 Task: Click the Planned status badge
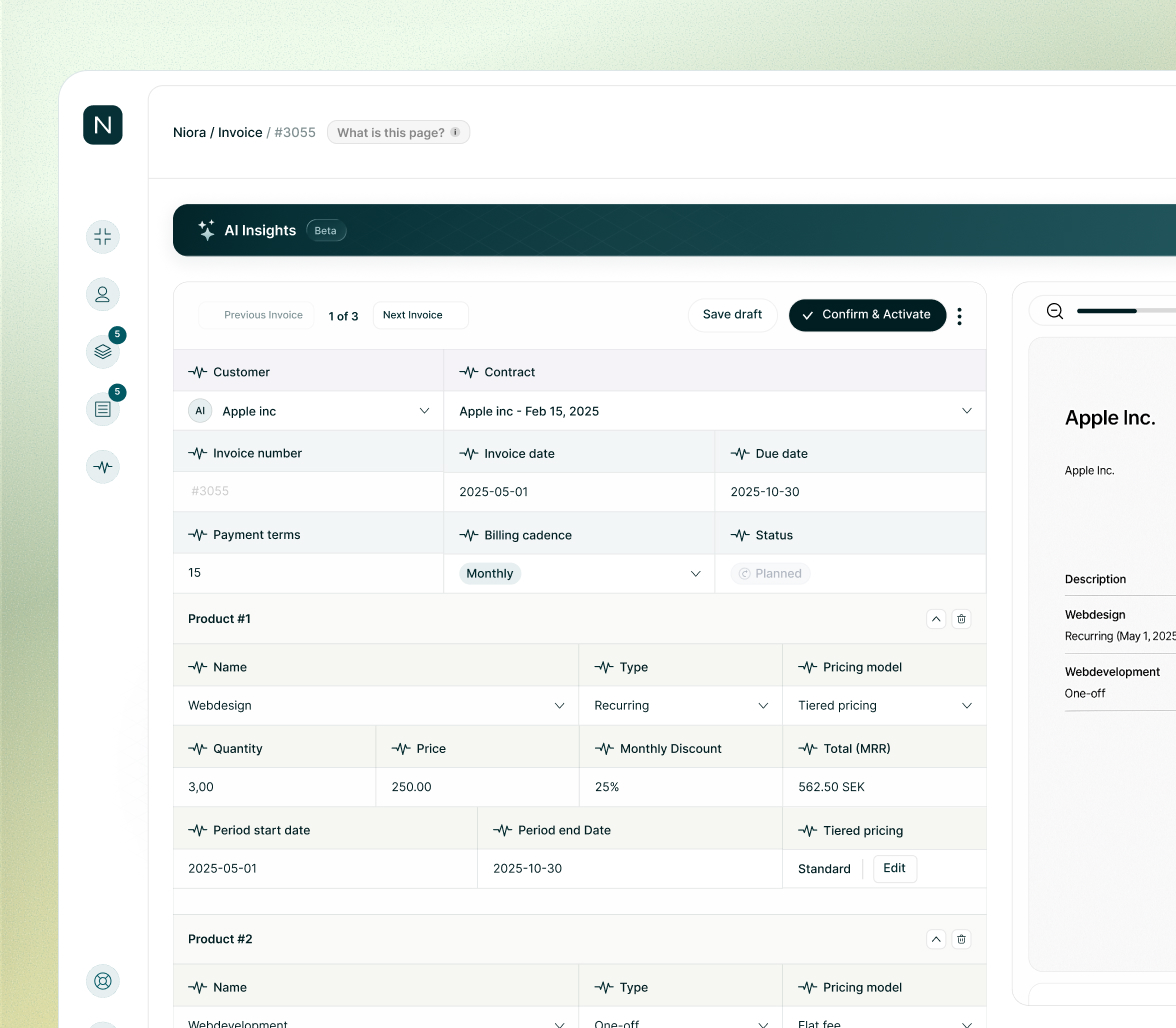770,574
